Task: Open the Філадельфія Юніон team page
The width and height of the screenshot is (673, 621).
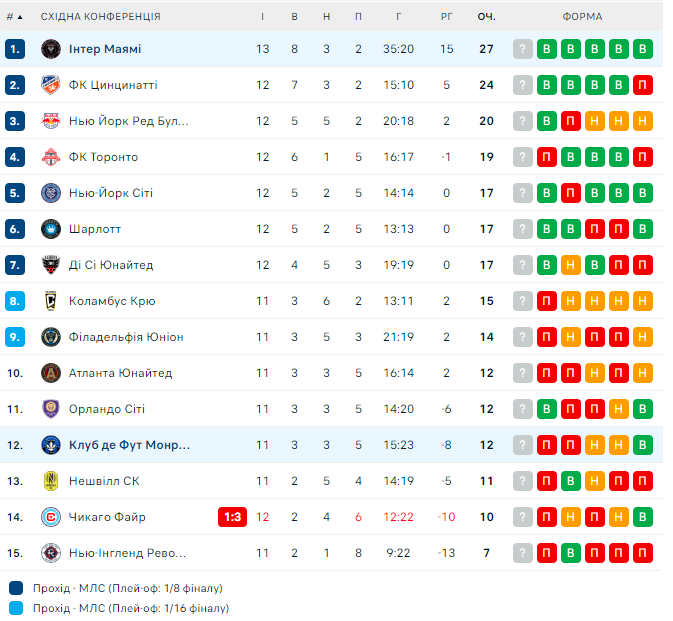Action: click(126, 337)
